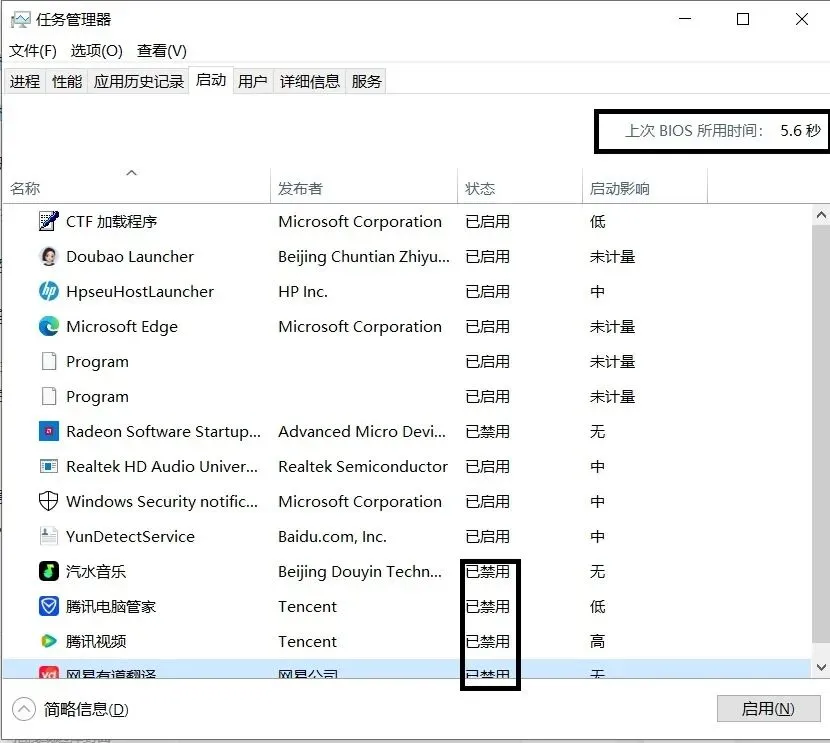Image resolution: width=830 pixels, height=743 pixels.
Task: Sort by the 状态 column header
Action: [520, 186]
